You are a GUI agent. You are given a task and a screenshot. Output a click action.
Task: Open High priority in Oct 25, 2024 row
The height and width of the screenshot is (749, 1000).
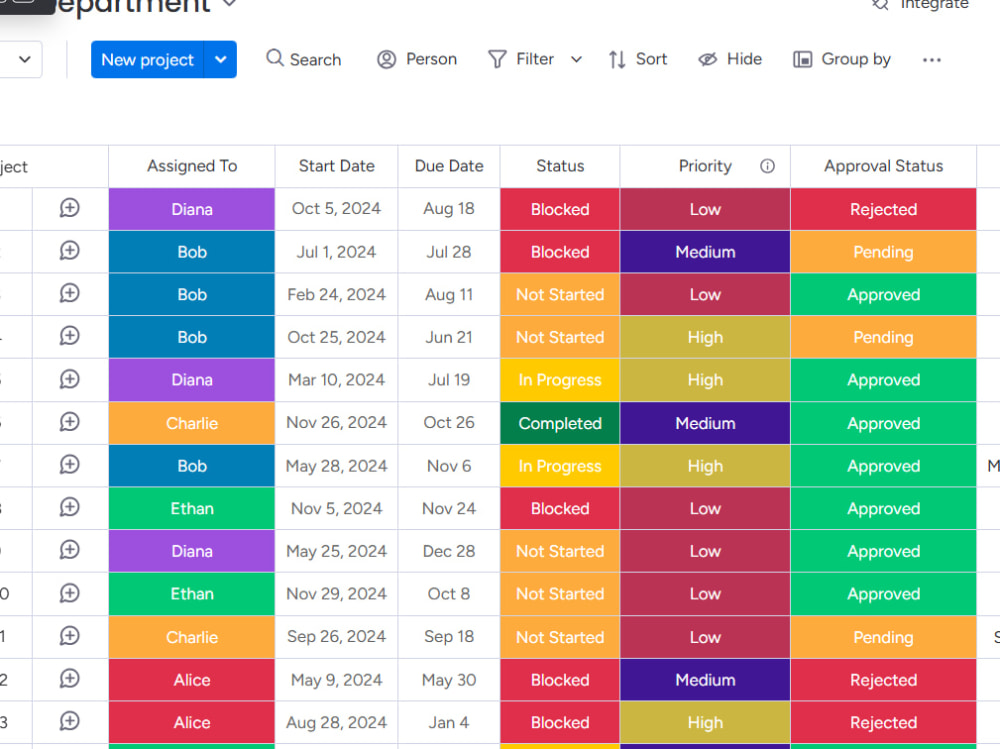[x=705, y=337]
